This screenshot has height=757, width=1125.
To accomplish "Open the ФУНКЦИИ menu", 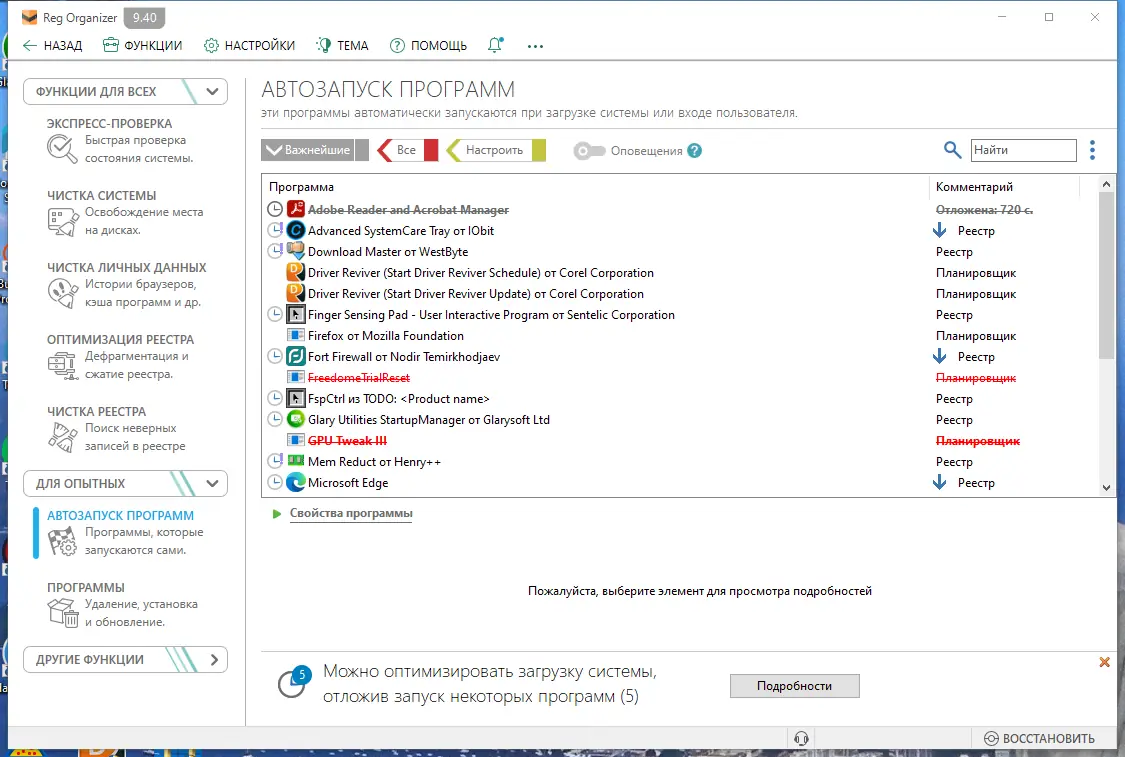I will tap(142, 45).
